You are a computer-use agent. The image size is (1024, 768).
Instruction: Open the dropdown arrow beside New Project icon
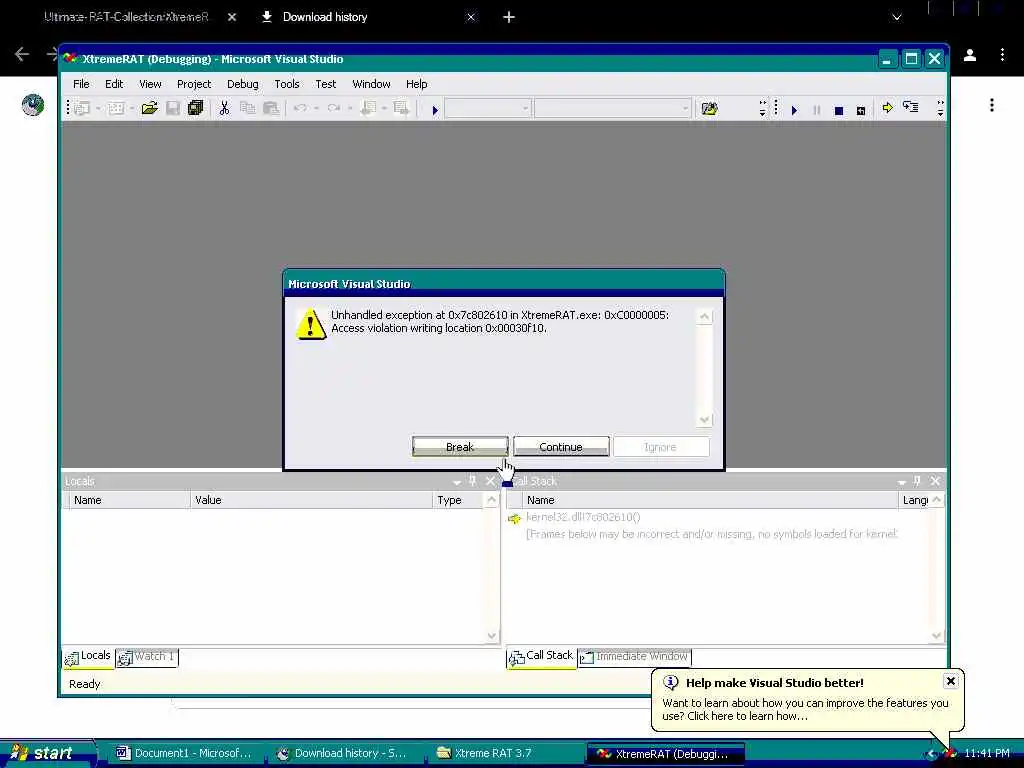98,108
